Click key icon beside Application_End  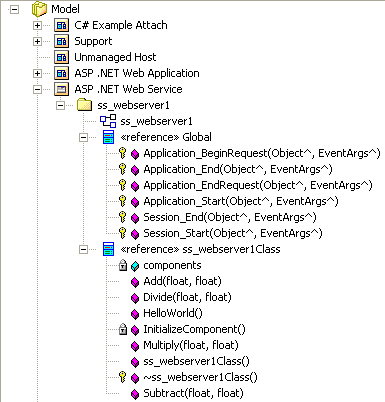(x=123, y=169)
